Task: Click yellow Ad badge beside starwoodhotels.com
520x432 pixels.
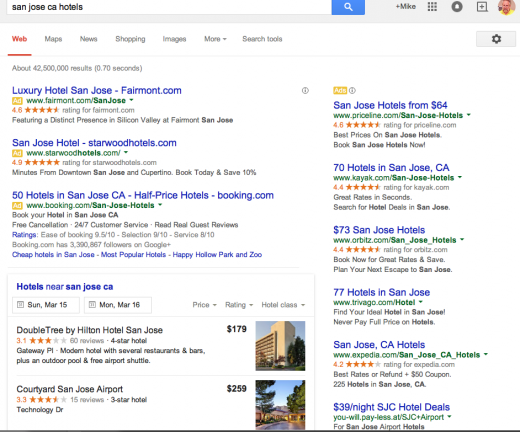Action: 17,153
